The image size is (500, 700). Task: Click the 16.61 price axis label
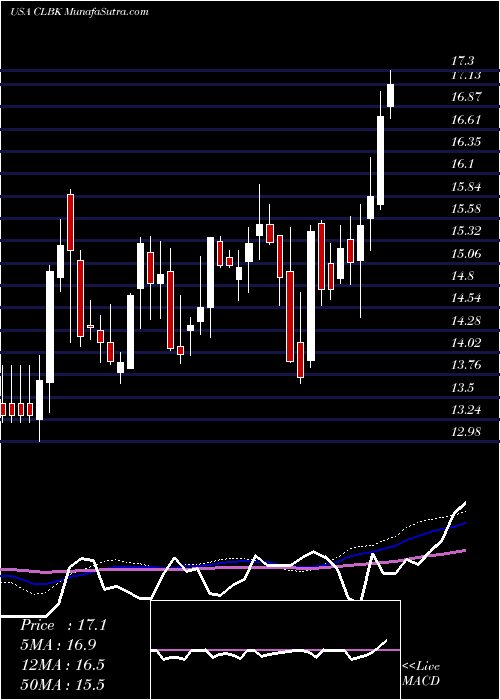tap(466, 119)
